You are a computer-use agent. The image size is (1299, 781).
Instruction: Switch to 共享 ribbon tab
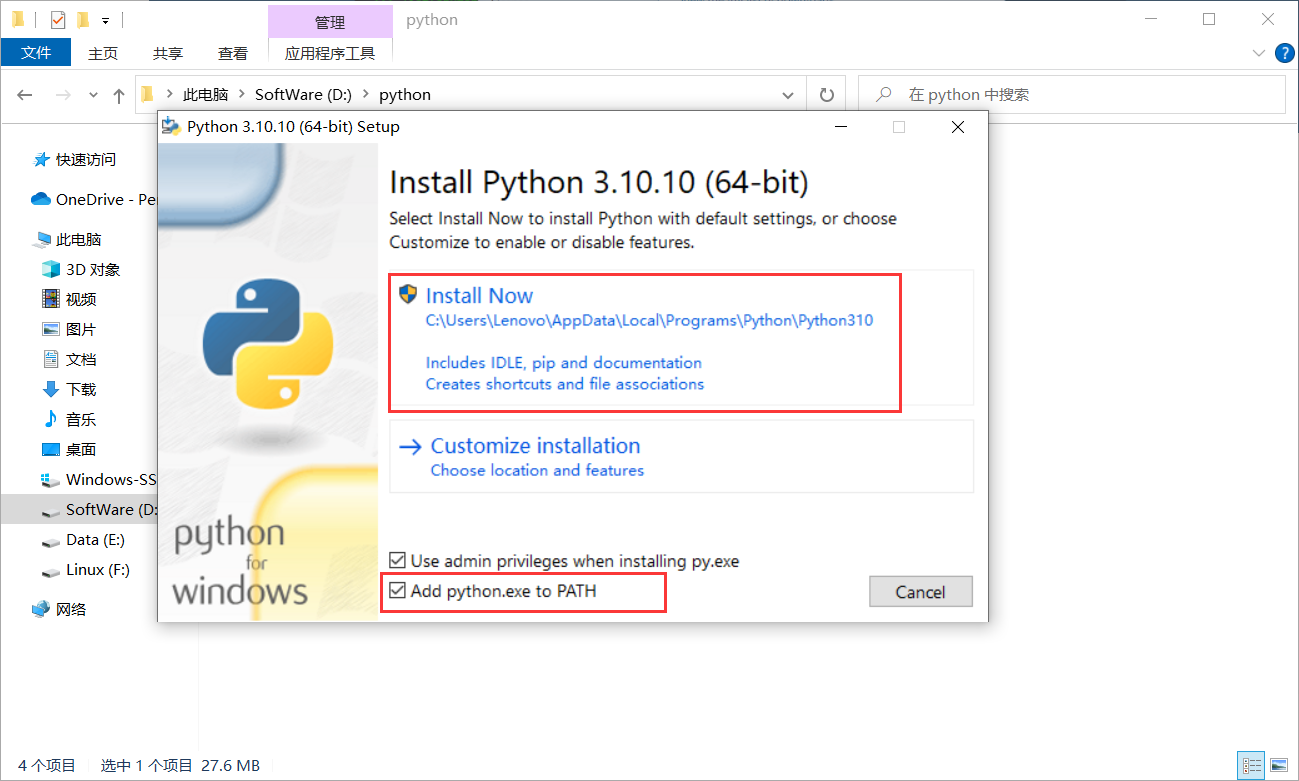(x=168, y=54)
